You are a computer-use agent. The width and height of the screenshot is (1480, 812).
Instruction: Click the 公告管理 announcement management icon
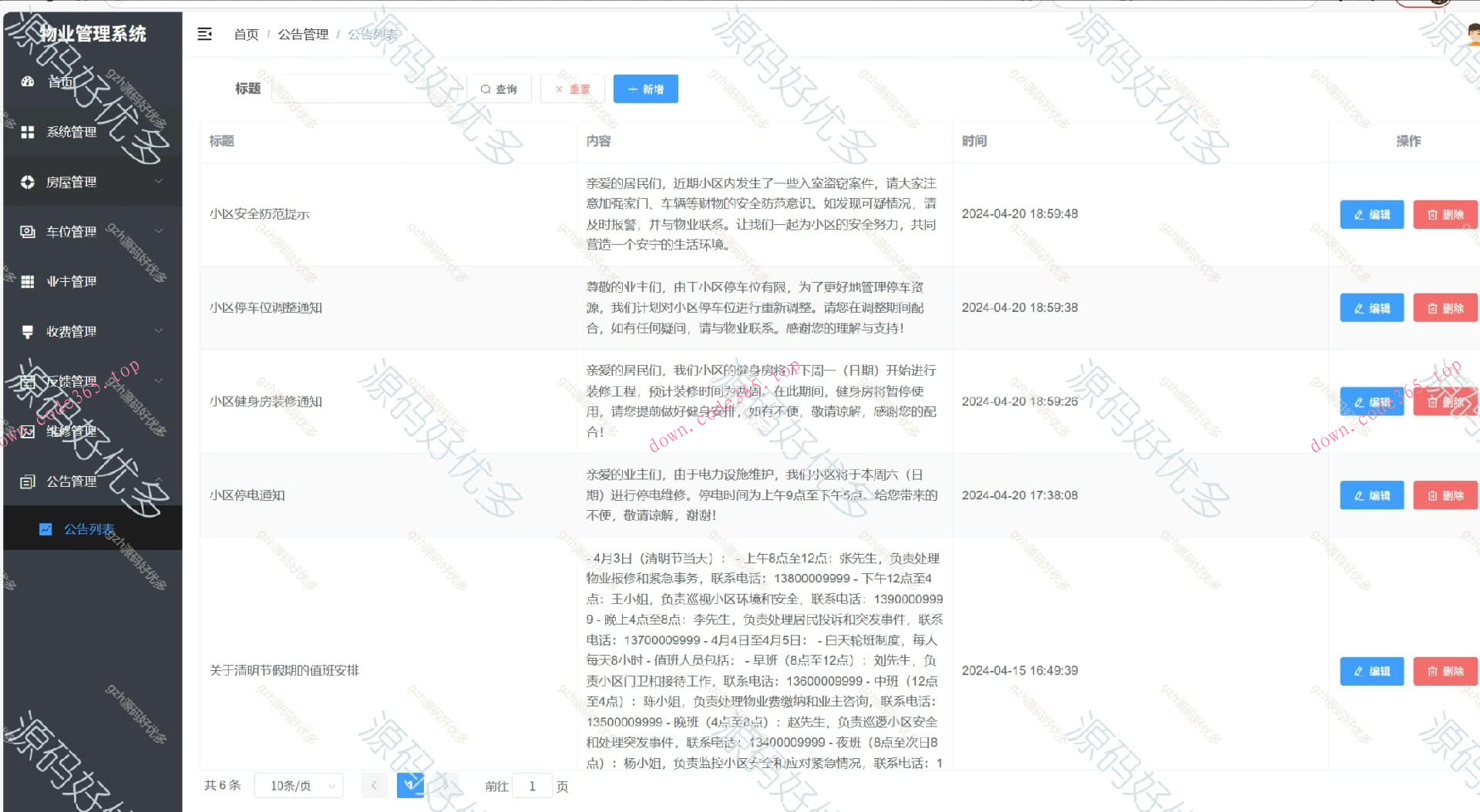coord(28,481)
